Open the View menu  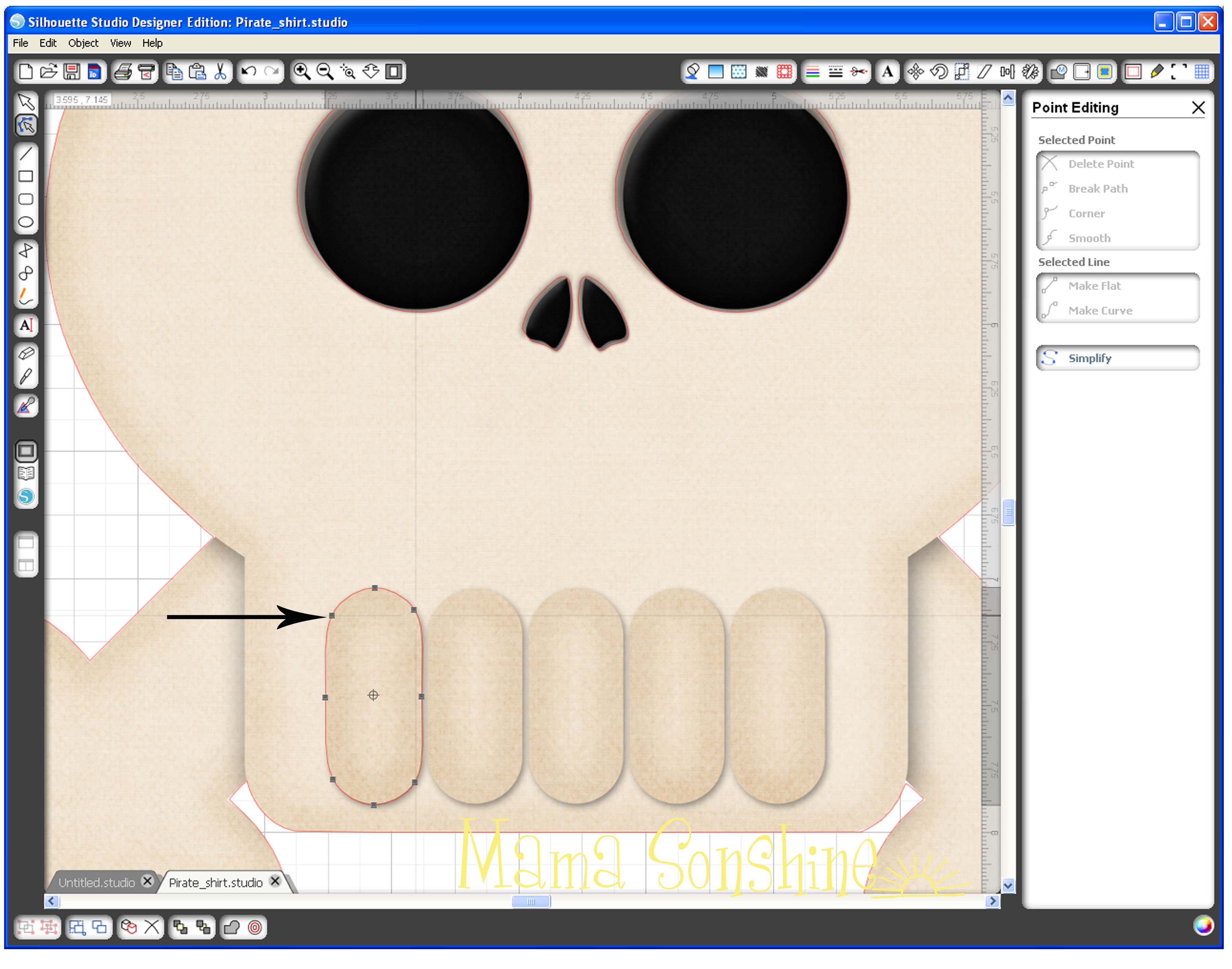point(120,43)
